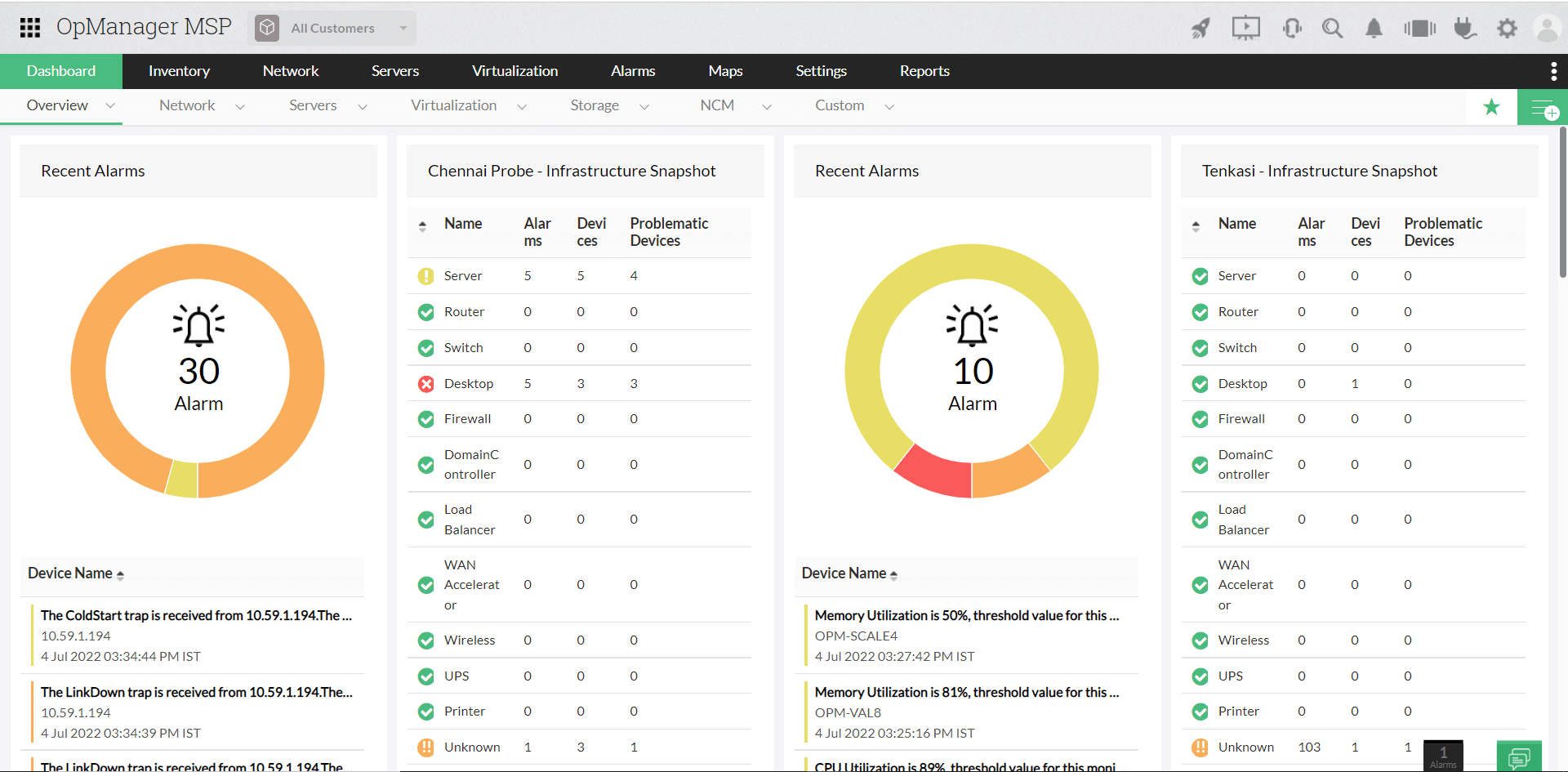Image resolution: width=1568 pixels, height=772 pixels.
Task: Click the page vertical scrollbar
Action: (x=1563, y=202)
